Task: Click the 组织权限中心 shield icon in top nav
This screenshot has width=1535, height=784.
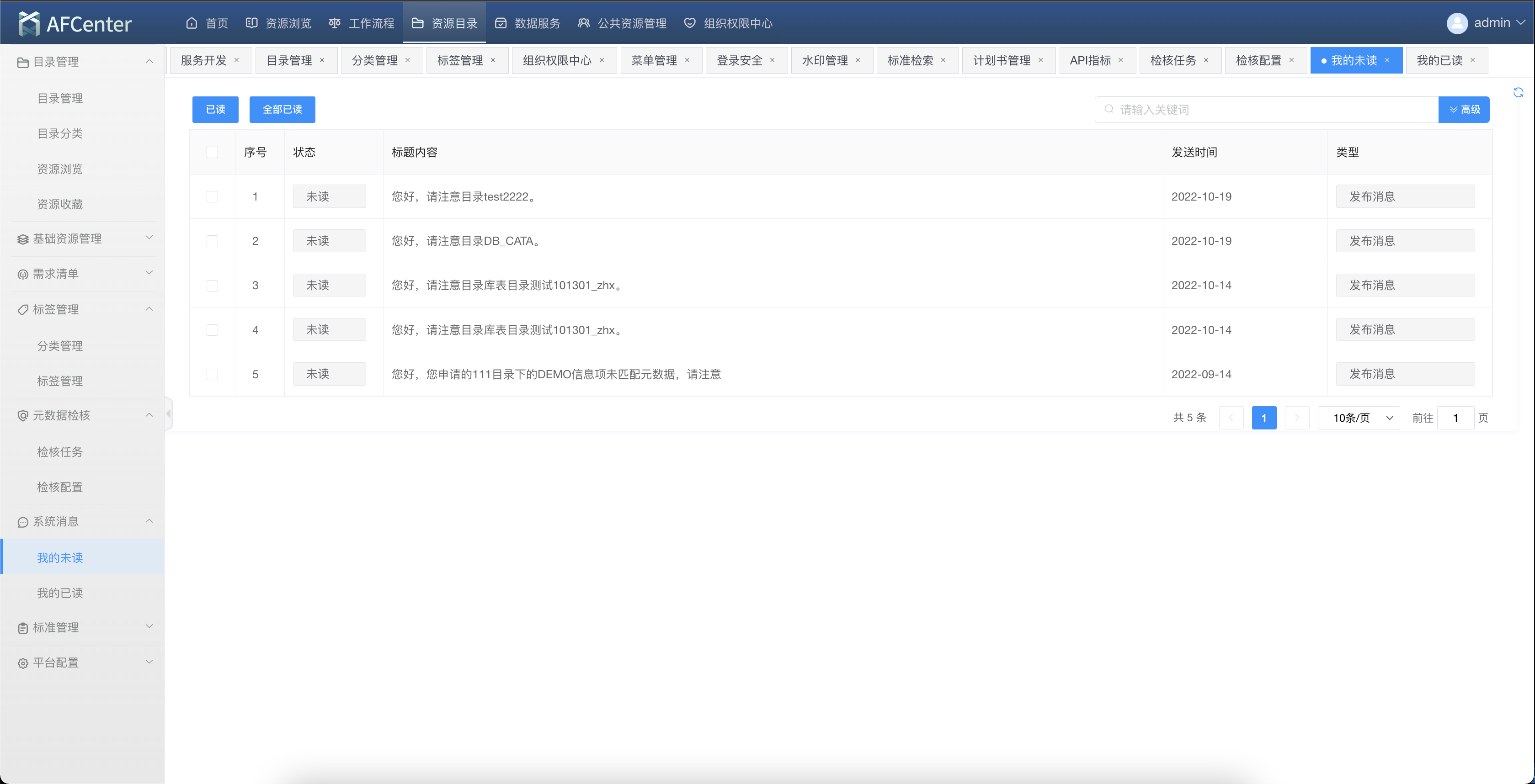Action: (x=689, y=23)
